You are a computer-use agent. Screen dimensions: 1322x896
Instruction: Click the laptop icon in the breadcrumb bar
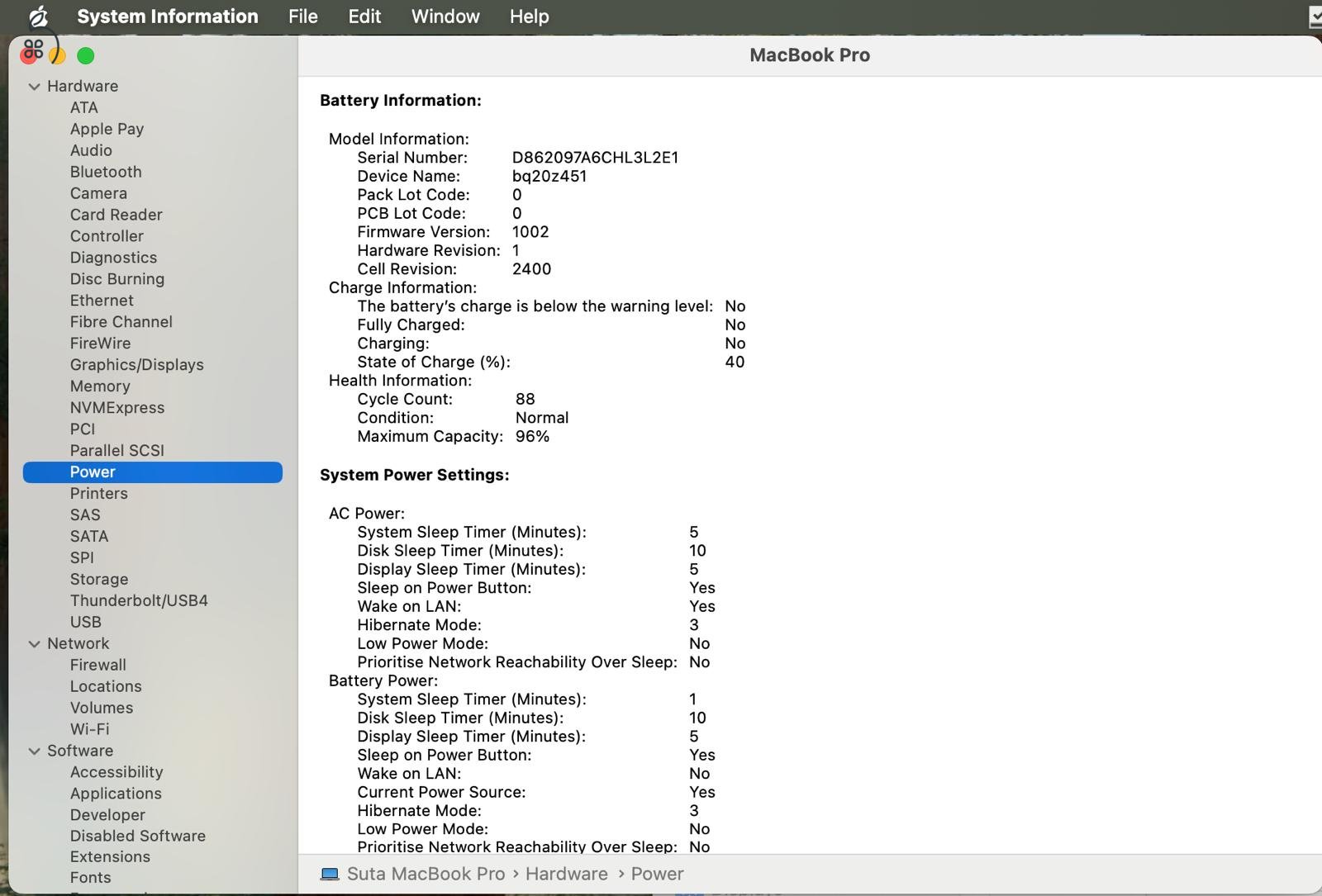330,874
